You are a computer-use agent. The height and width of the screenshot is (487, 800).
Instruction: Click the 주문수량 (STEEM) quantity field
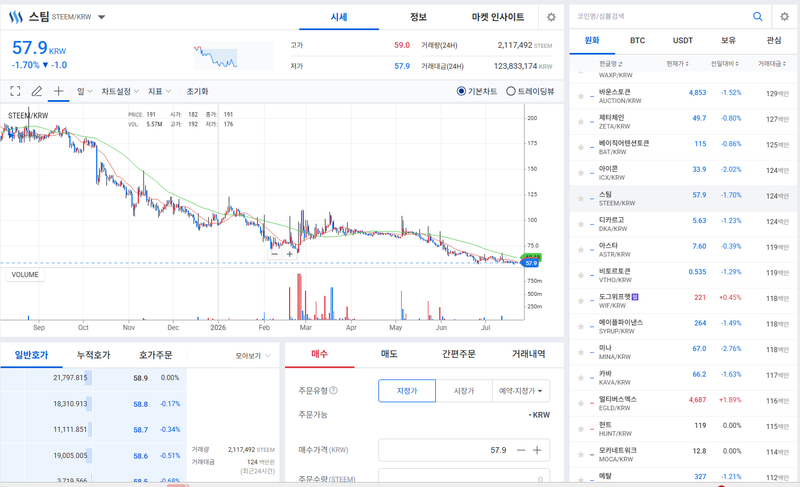tap(464, 476)
